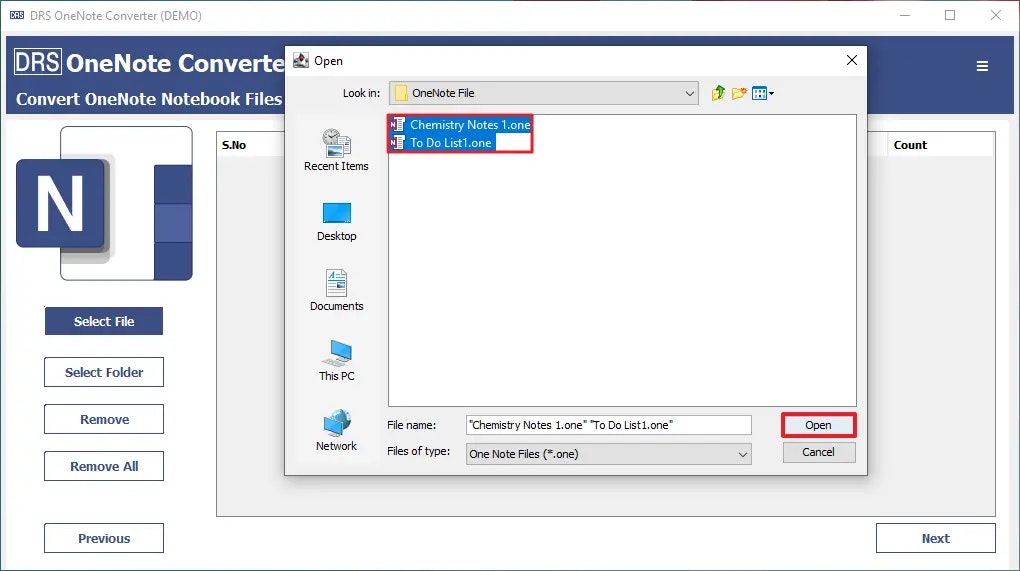Open the view menu icon in dialog
This screenshot has width=1020, height=571.
(762, 93)
